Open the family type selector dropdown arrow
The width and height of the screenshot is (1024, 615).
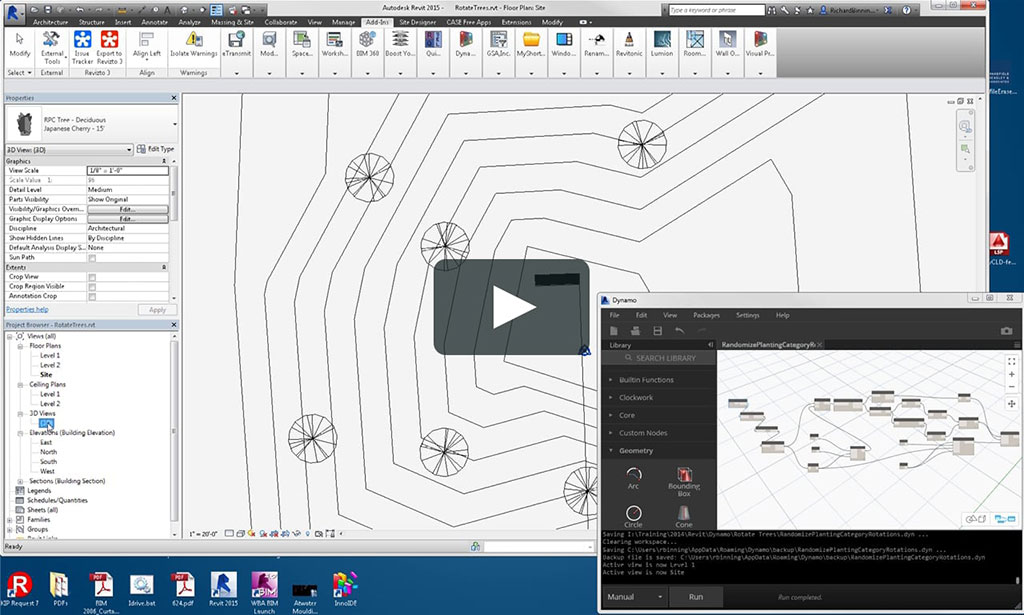(174, 124)
